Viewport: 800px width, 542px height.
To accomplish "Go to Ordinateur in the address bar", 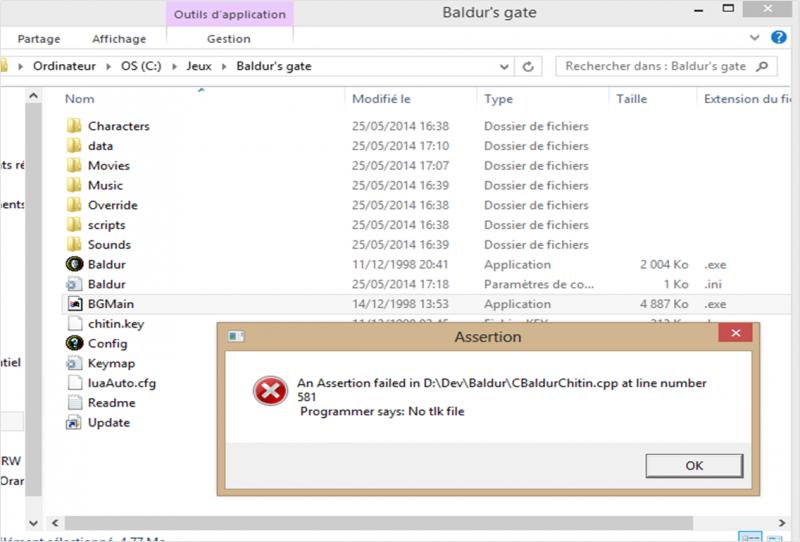I will pos(64,66).
